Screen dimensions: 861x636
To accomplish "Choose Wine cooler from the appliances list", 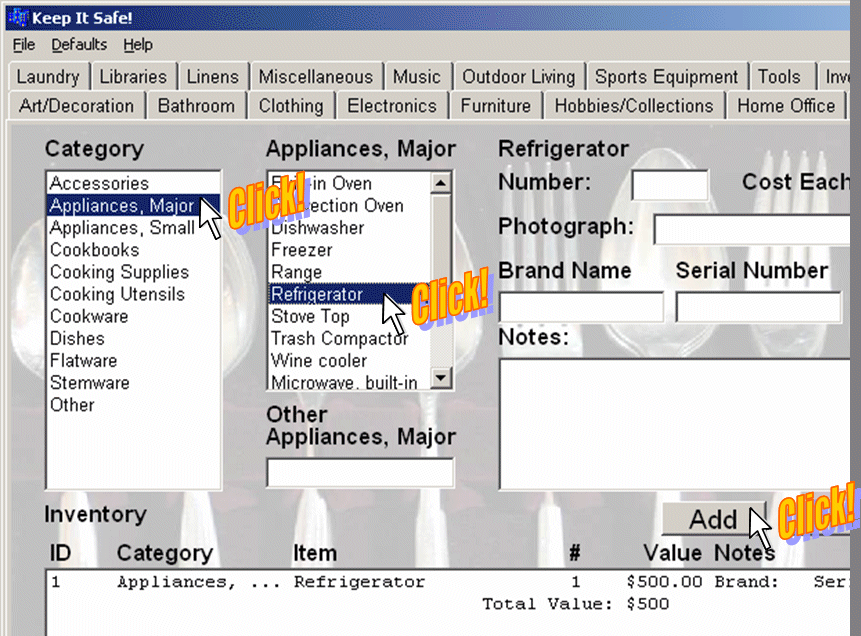I will tap(349, 361).
